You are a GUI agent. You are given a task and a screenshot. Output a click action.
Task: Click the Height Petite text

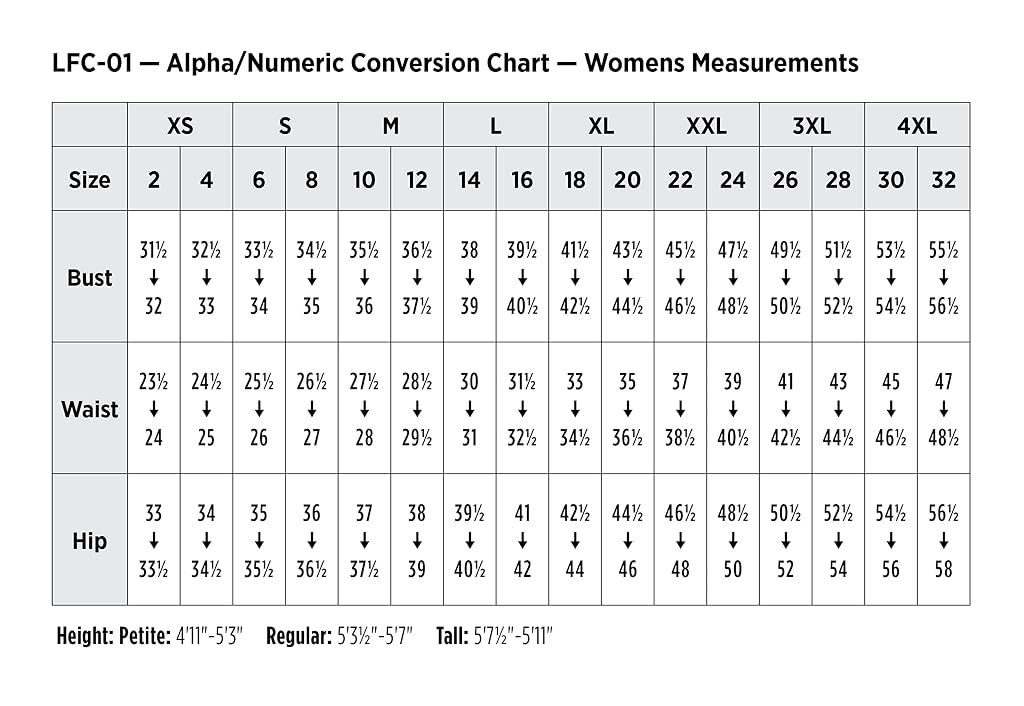[150, 635]
